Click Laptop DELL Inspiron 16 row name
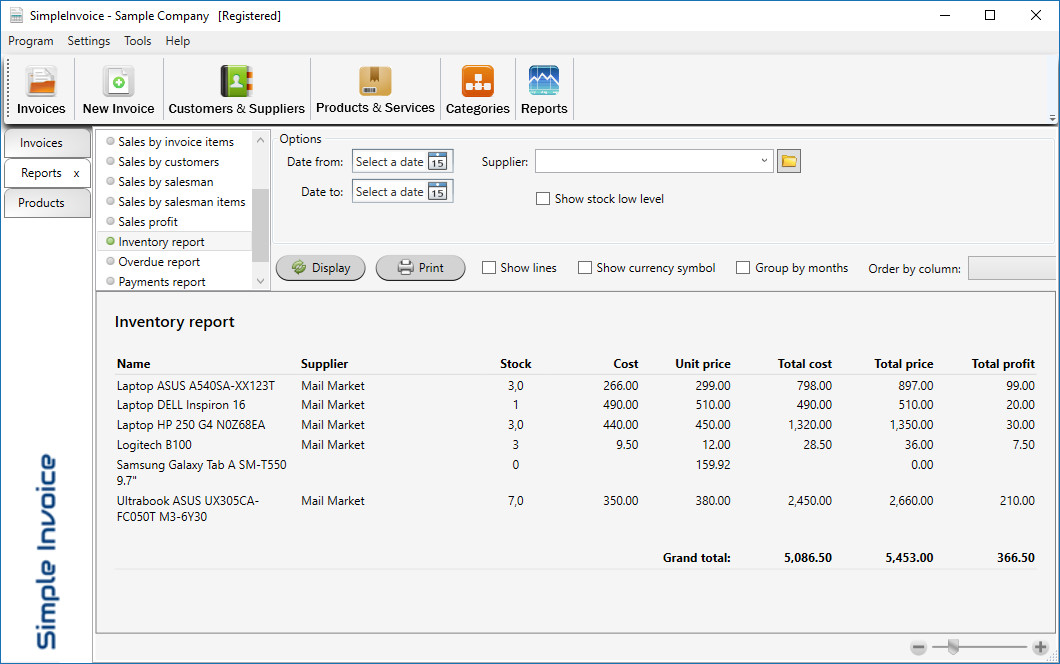The height and width of the screenshot is (664, 1060). point(181,405)
